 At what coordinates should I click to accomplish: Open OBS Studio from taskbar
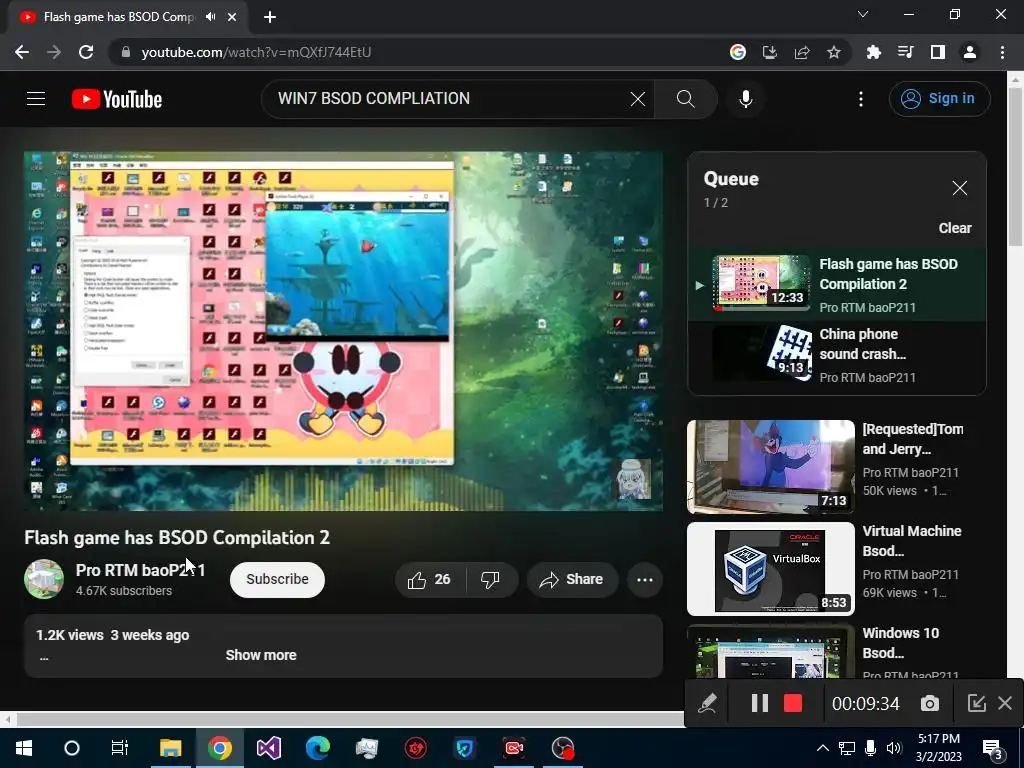pyautogui.click(x=563, y=748)
